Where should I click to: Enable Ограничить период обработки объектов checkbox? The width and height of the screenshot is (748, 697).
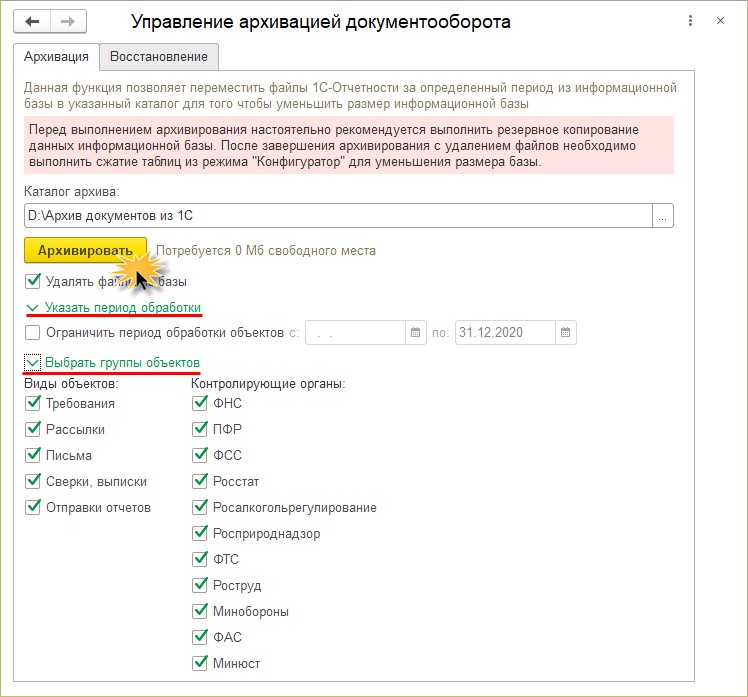coord(32,333)
